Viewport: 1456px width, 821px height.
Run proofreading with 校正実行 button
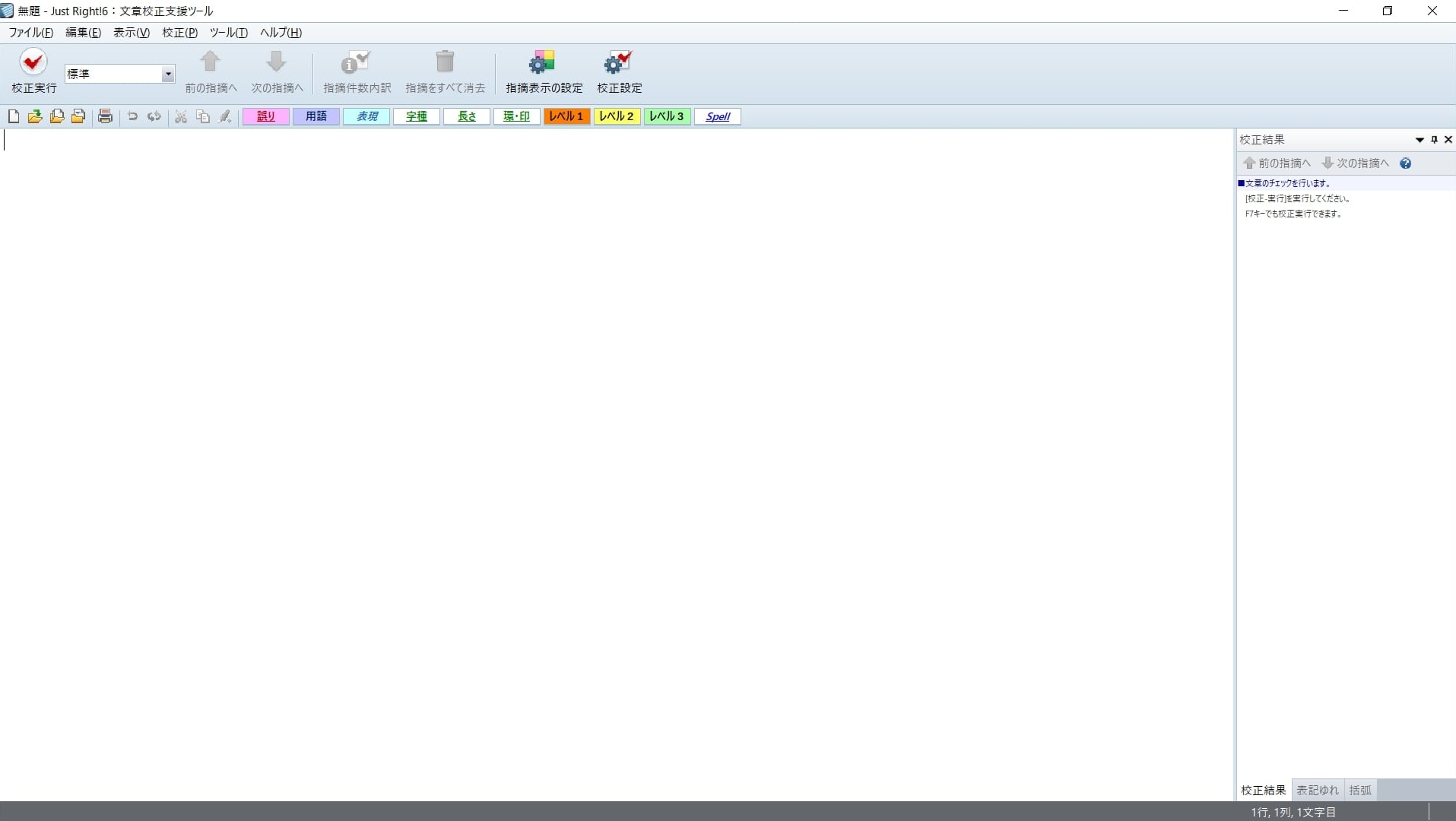point(33,71)
